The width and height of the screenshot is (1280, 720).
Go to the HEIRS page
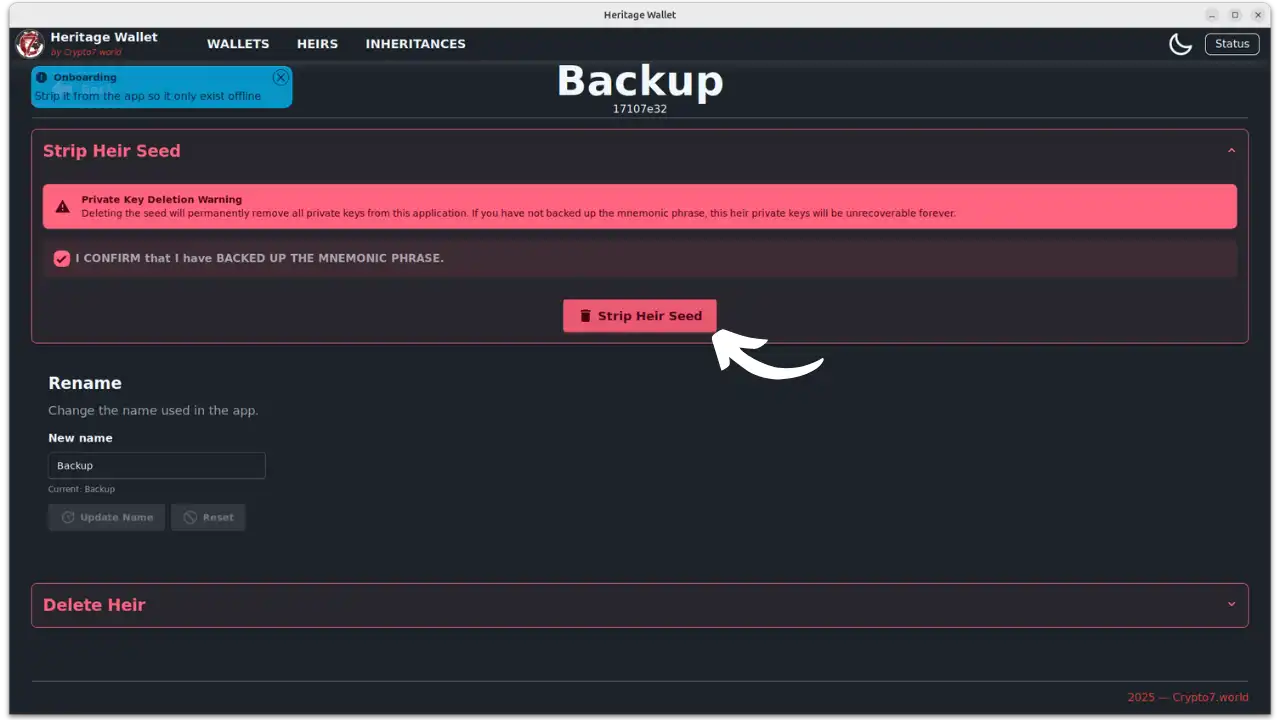click(317, 44)
